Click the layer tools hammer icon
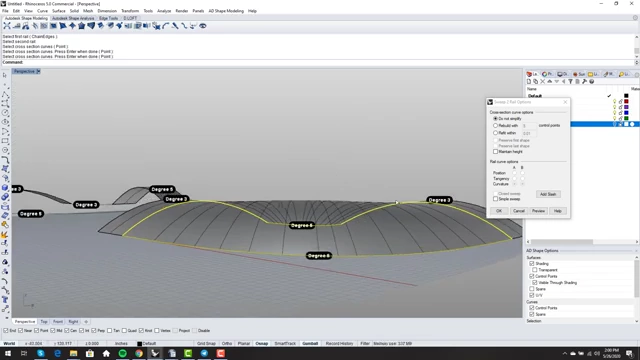The height and width of the screenshot is (360, 640). (x=584, y=82)
